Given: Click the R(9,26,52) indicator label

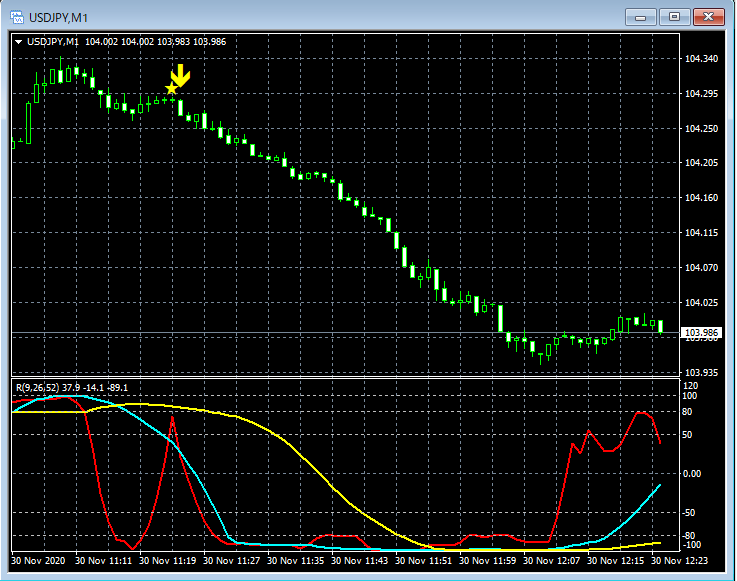Looking at the screenshot, I should coord(36,387).
